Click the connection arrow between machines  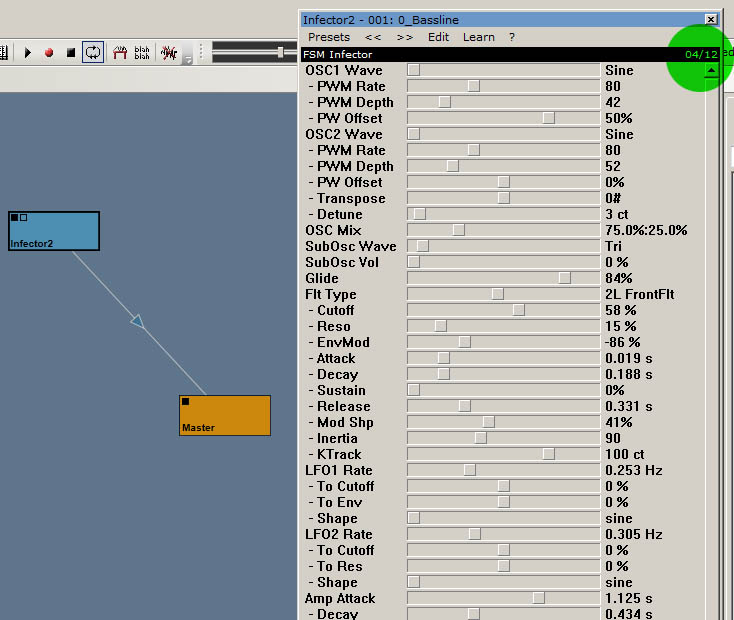tap(137, 321)
